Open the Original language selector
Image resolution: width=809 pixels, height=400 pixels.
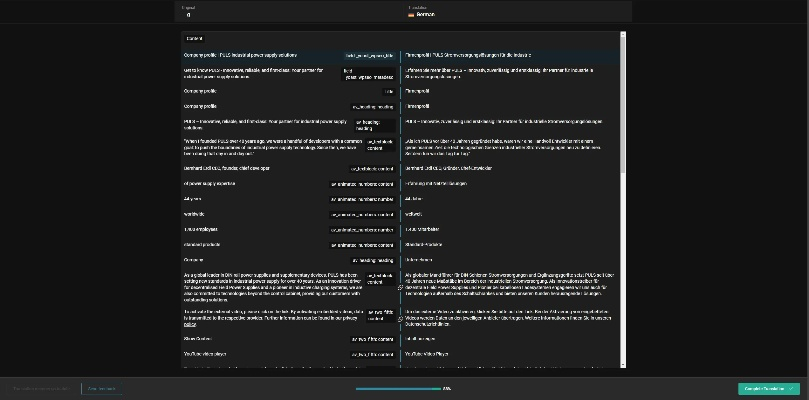pos(290,12)
